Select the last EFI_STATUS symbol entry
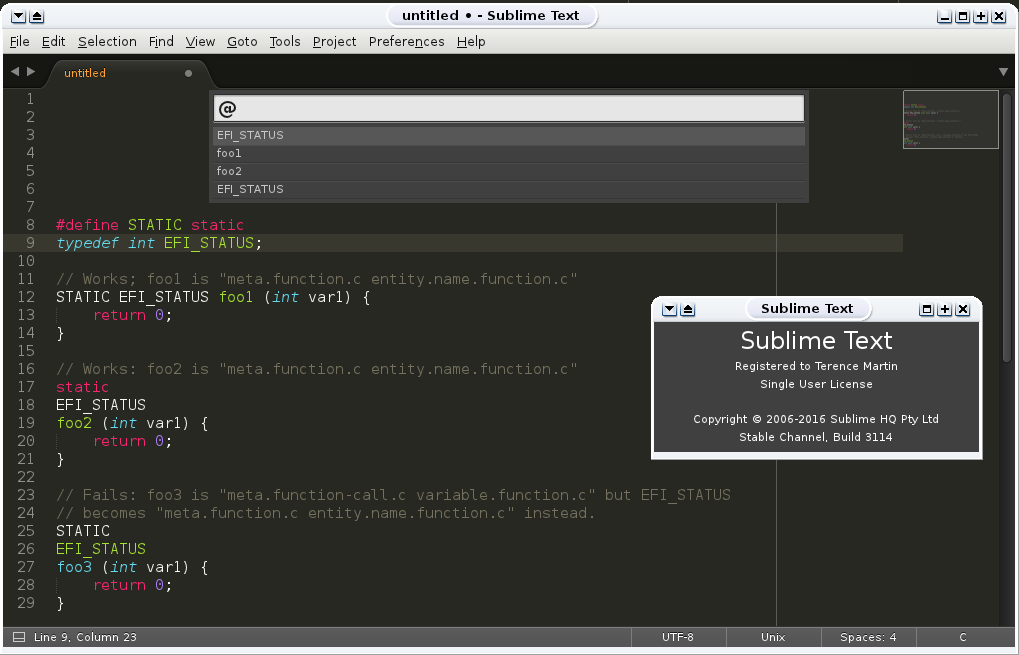 pyautogui.click(x=509, y=190)
